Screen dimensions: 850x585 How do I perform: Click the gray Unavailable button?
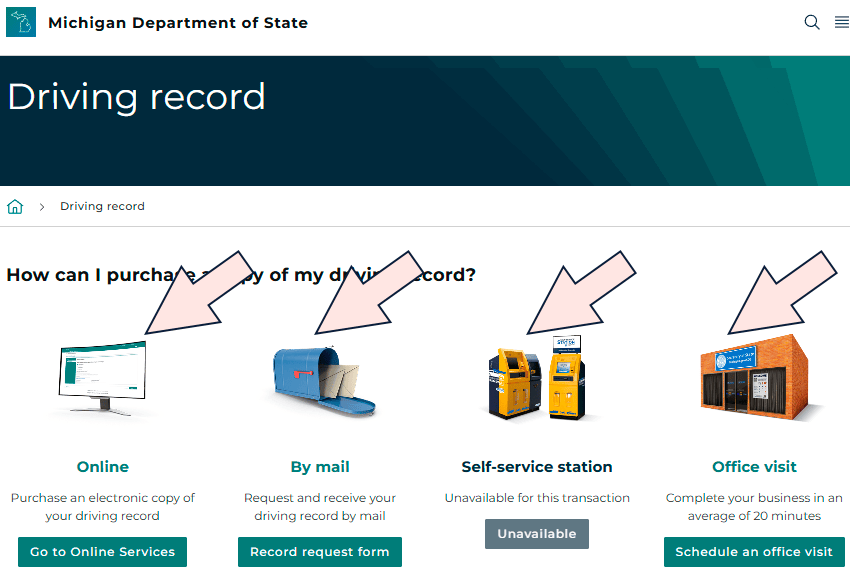pos(537,534)
